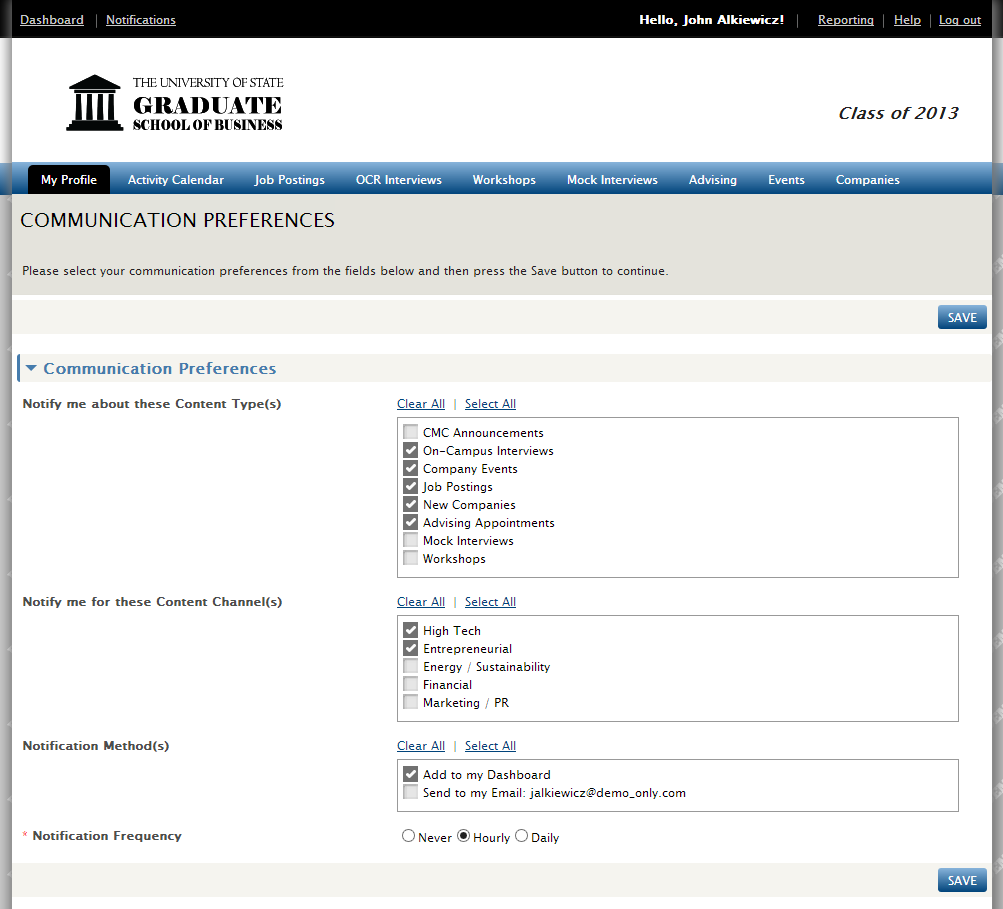Click the 'Please select your communication preferences' instruction text
The width and height of the screenshot is (1003, 909).
pyautogui.click(x=345, y=271)
